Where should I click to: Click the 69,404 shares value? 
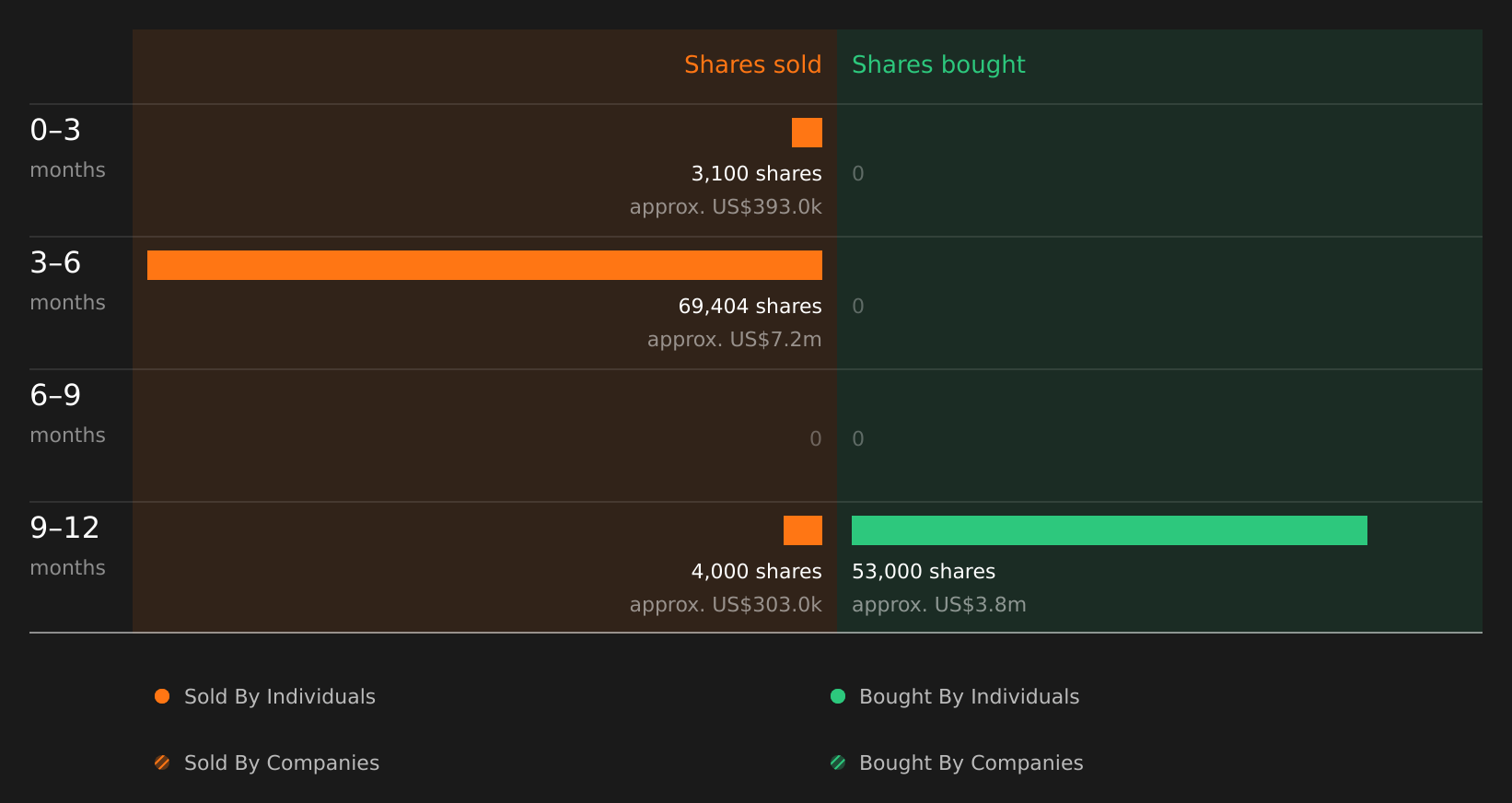coord(750,307)
